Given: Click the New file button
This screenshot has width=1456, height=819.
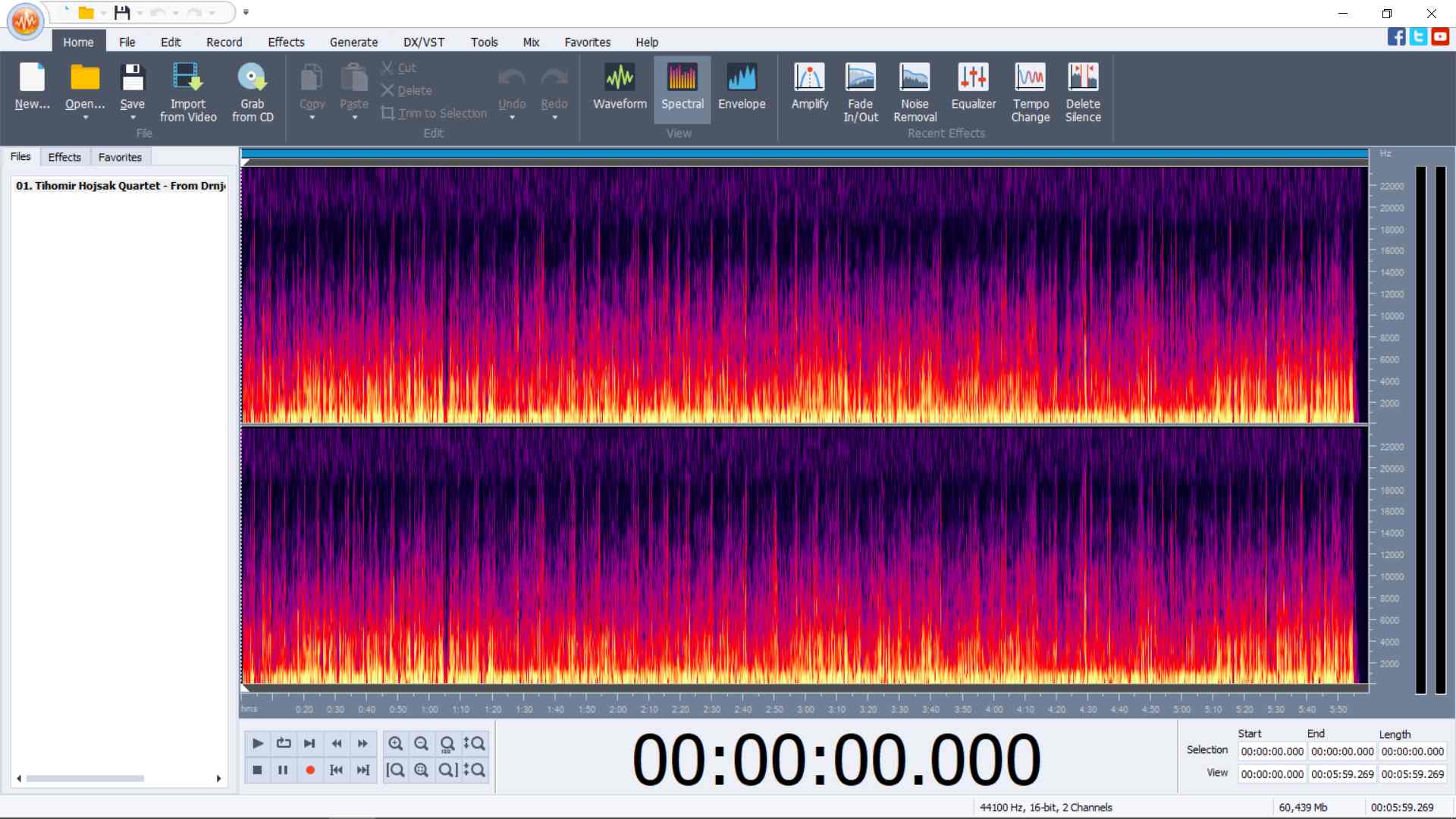Looking at the screenshot, I should pos(32,86).
